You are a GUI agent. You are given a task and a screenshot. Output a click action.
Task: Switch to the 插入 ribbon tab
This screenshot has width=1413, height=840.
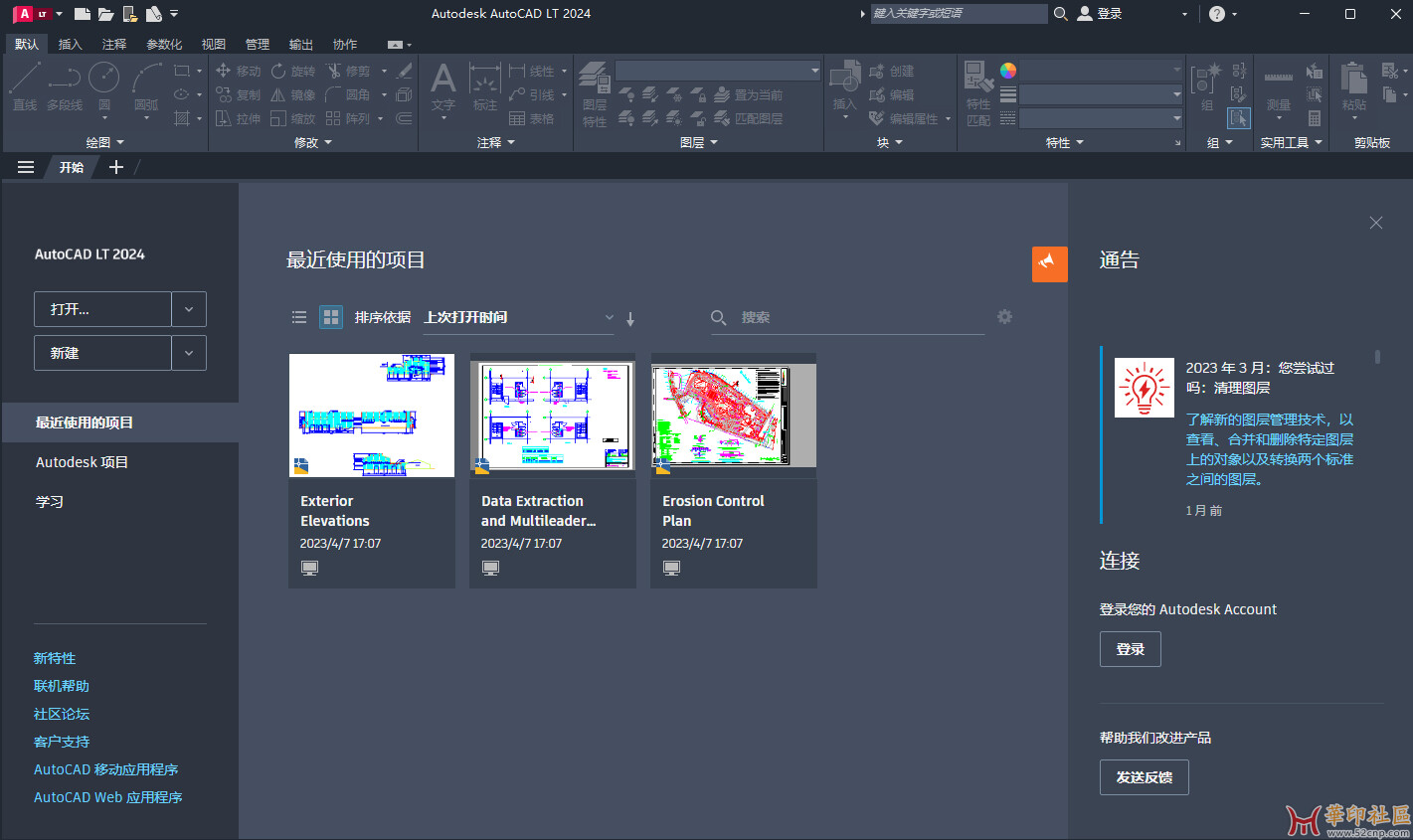click(x=70, y=44)
